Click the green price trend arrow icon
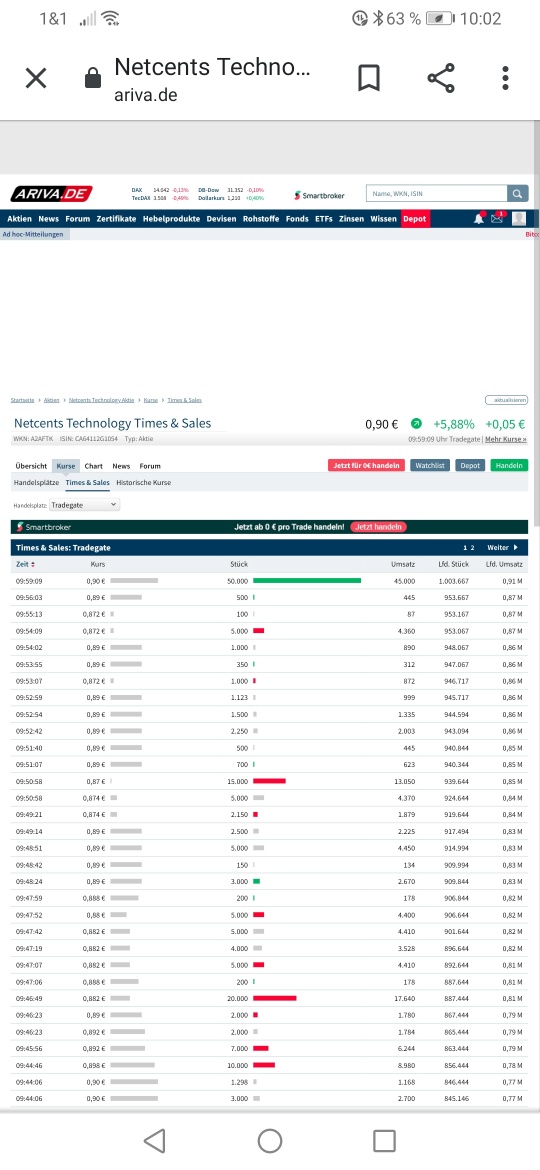This screenshot has height=1170, width=540. point(416,424)
